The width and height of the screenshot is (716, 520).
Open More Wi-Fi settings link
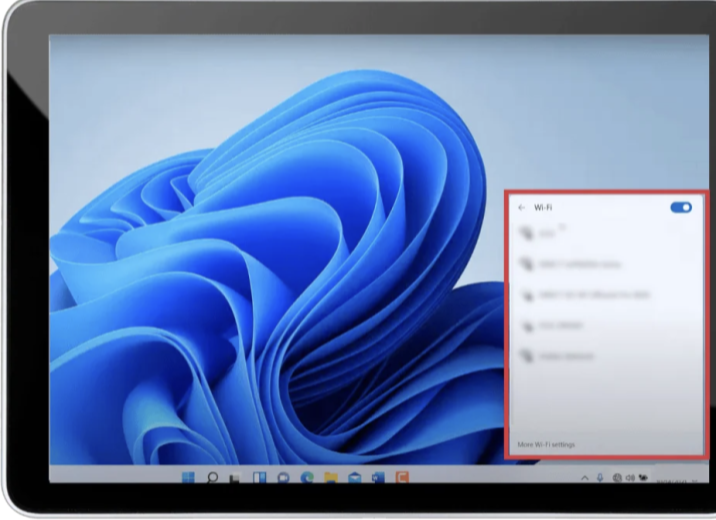click(x=546, y=444)
